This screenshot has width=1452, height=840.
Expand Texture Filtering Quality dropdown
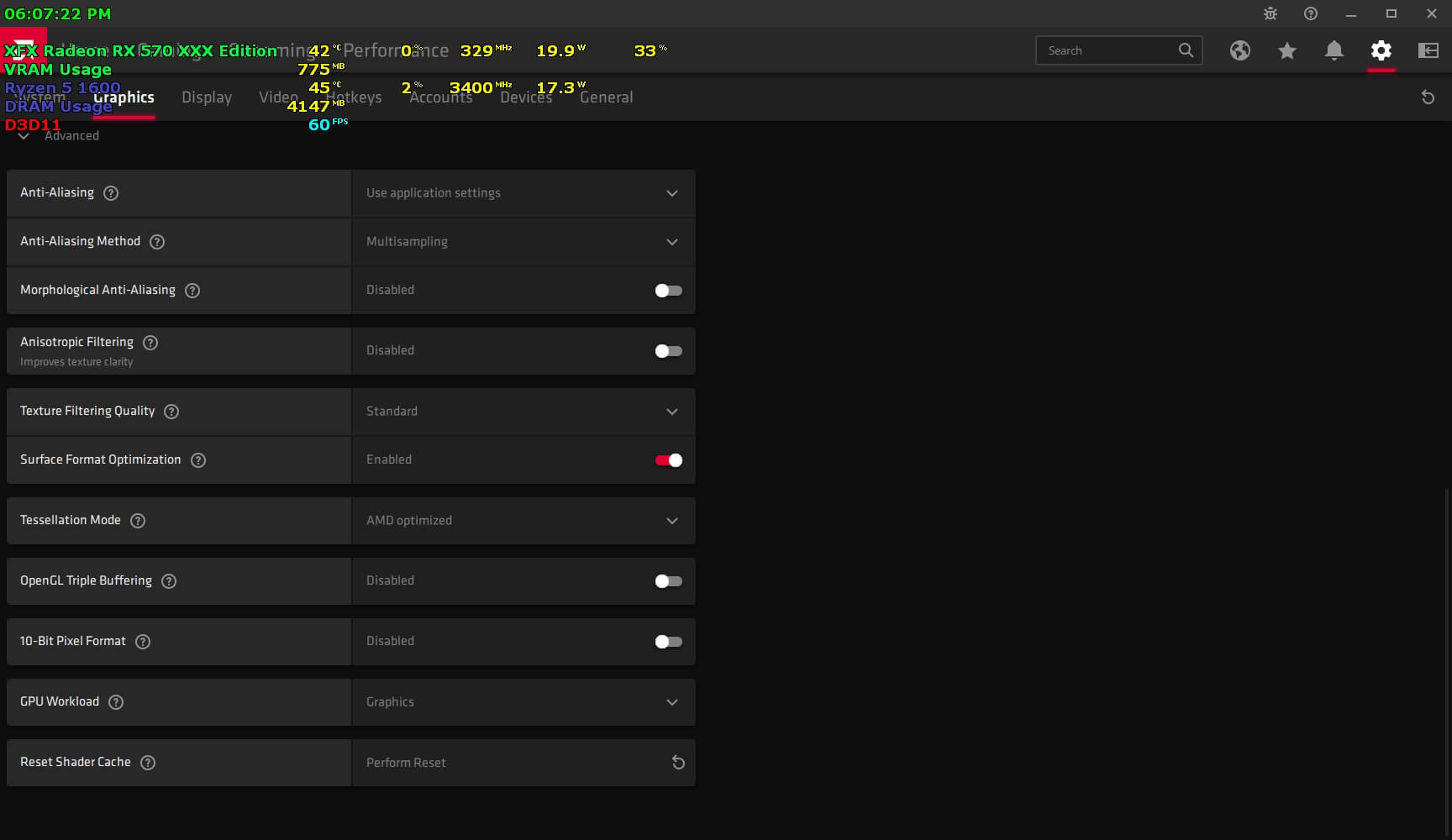523,412
